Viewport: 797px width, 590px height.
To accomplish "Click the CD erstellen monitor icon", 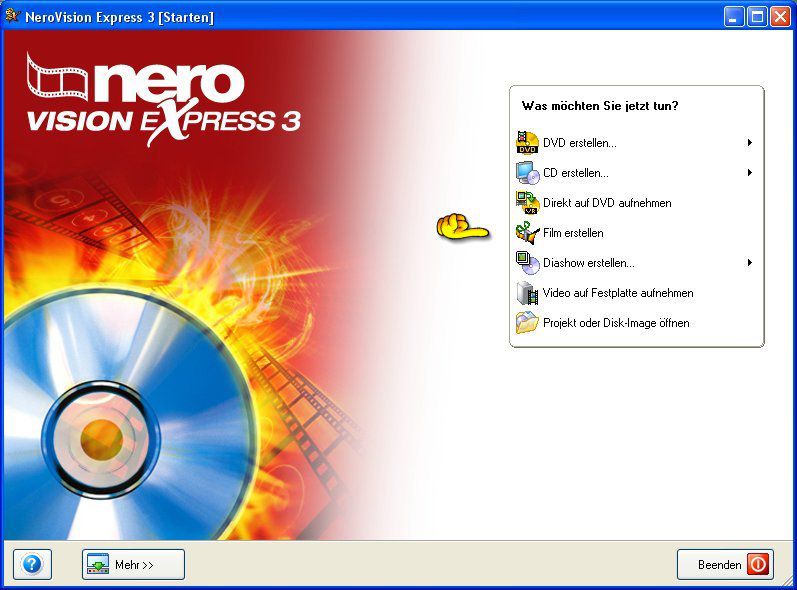I will [x=527, y=173].
